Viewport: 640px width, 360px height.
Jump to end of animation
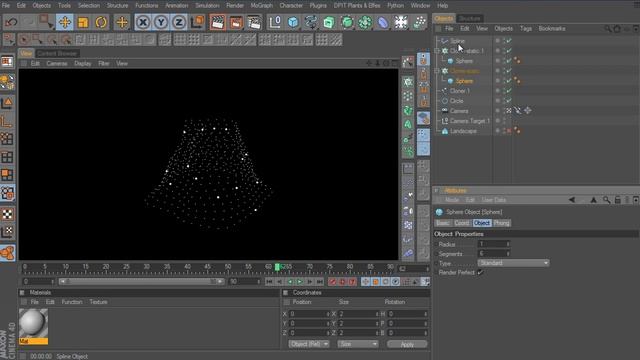(320, 282)
